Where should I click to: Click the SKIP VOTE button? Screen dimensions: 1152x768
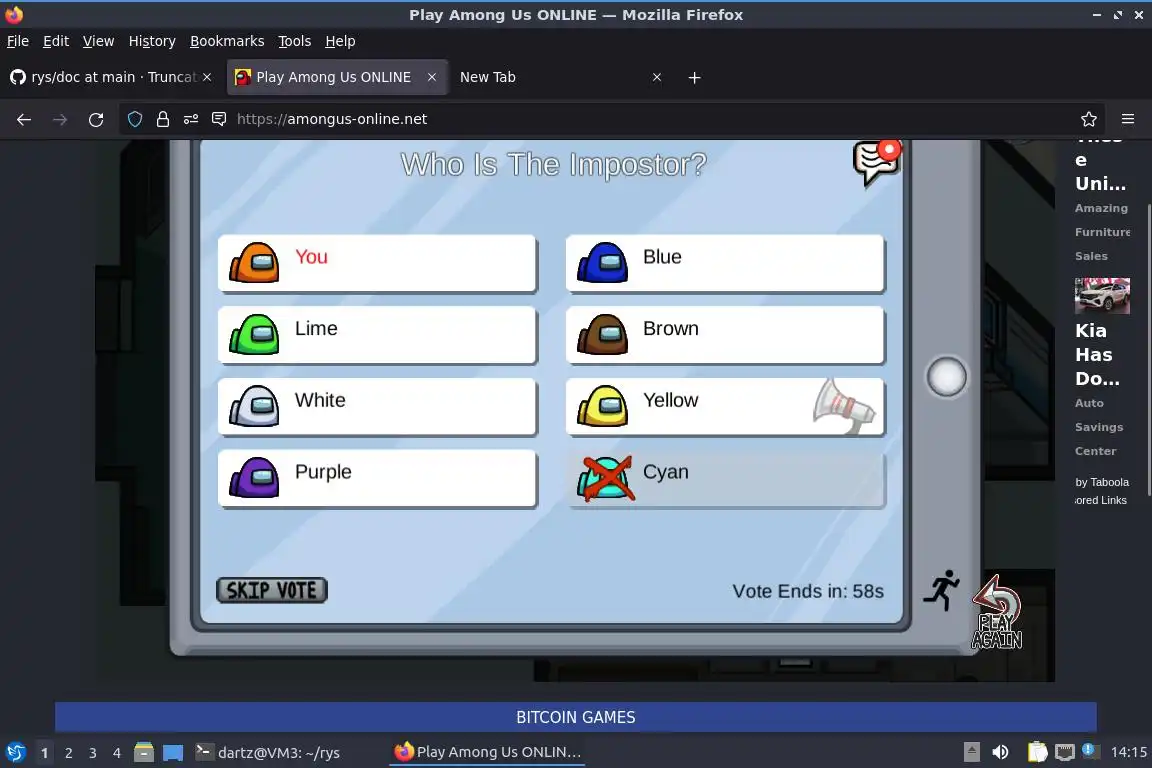[x=272, y=590]
